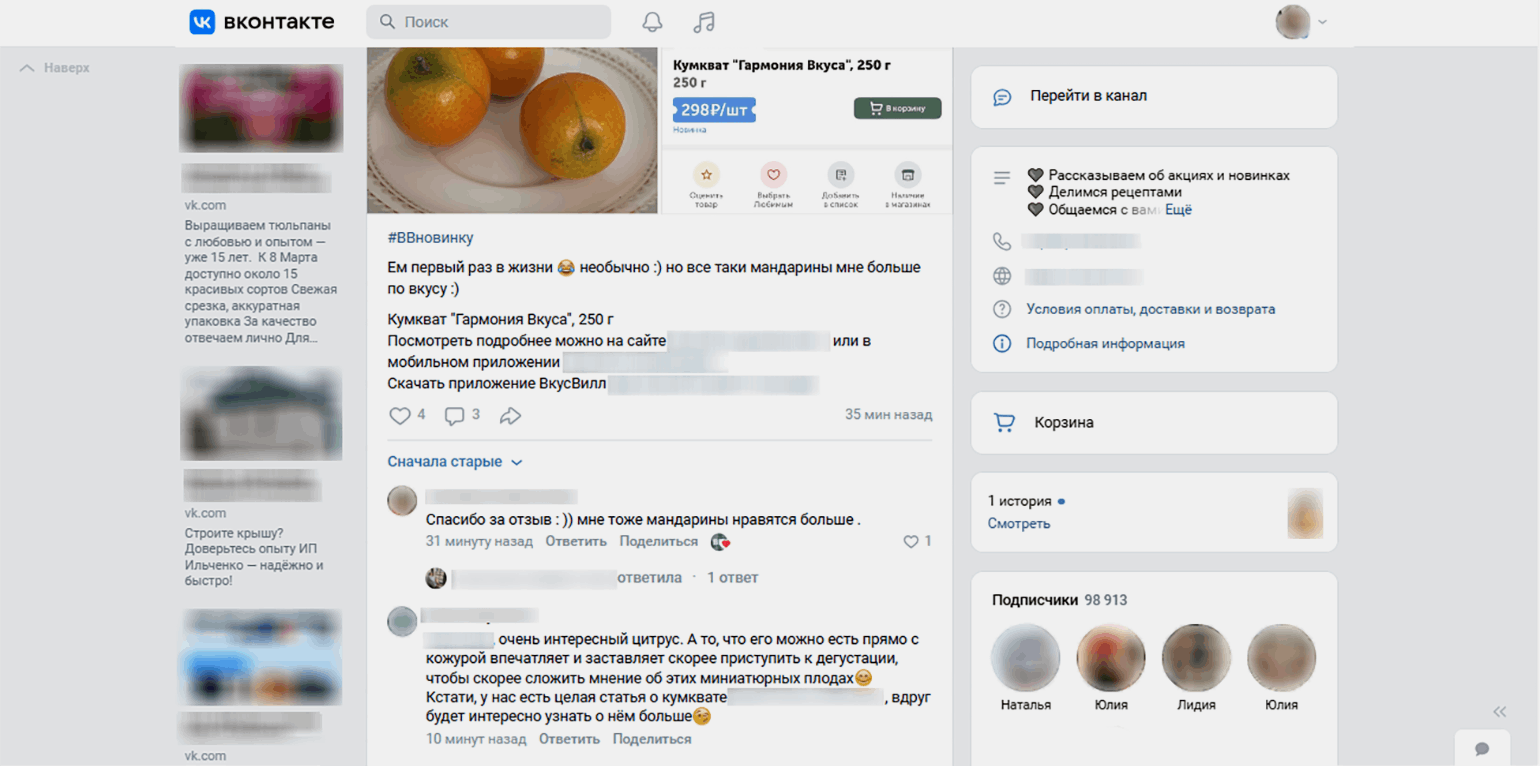Expand the profile menu arrow by the avatar
1540x766 pixels.
[1322, 22]
